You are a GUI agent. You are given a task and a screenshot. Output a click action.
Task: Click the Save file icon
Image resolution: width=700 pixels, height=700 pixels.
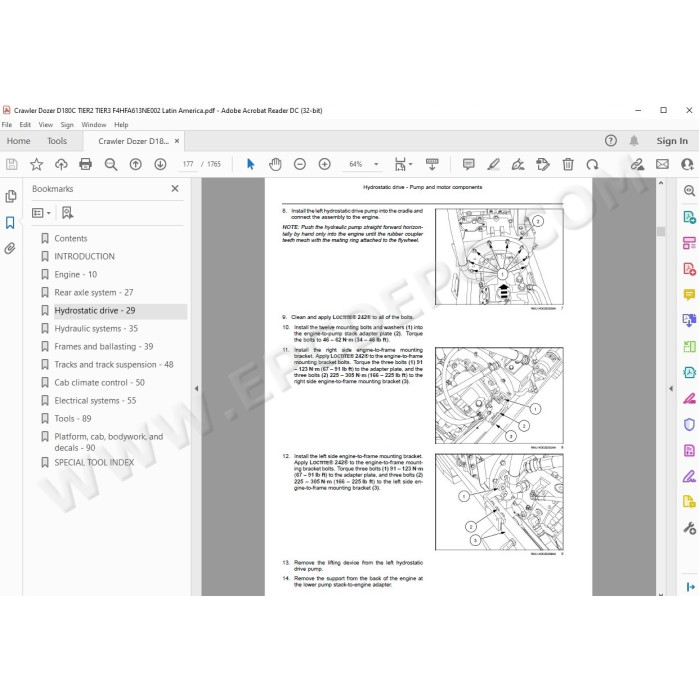tap(12, 164)
